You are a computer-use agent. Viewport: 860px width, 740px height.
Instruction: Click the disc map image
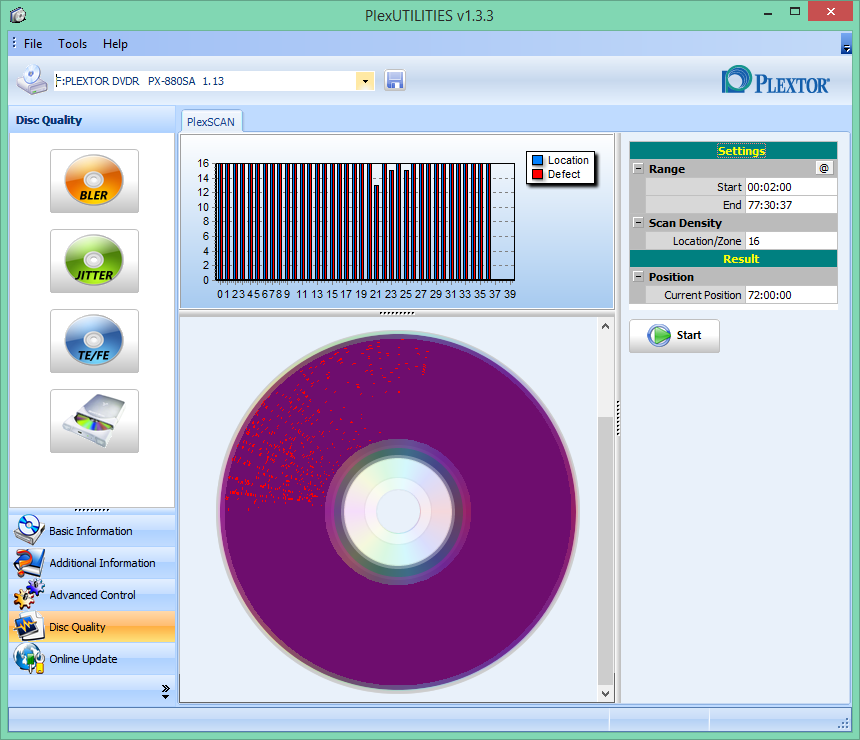[x=398, y=510]
